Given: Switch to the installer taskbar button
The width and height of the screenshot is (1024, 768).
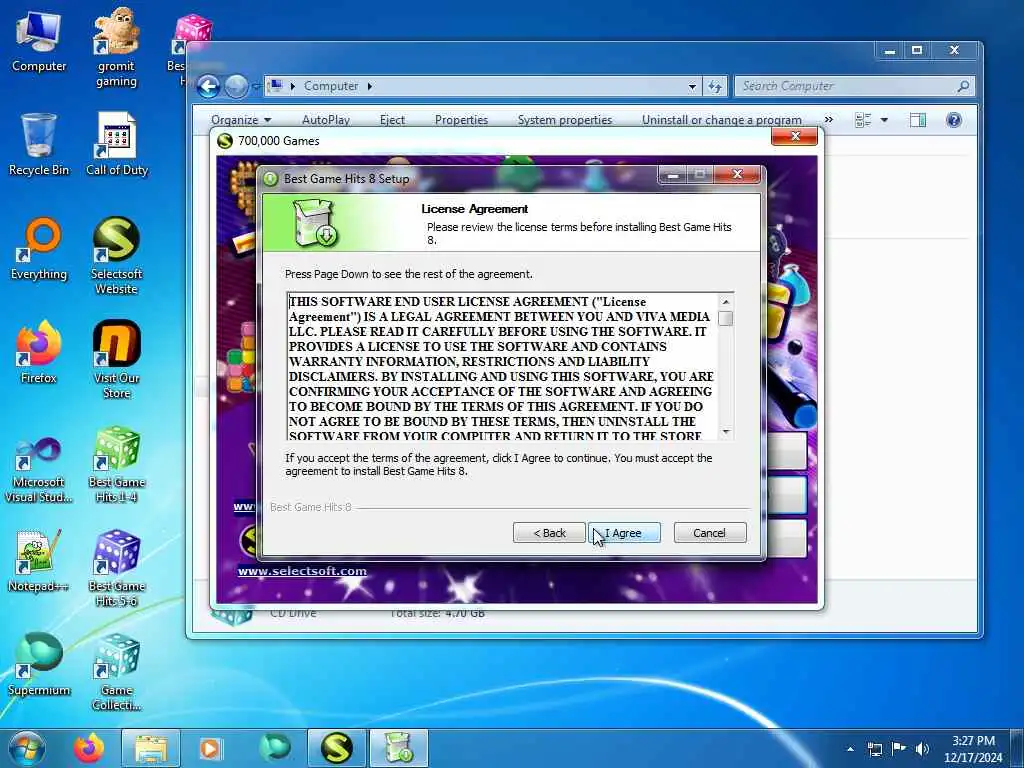Looking at the screenshot, I should point(399,748).
